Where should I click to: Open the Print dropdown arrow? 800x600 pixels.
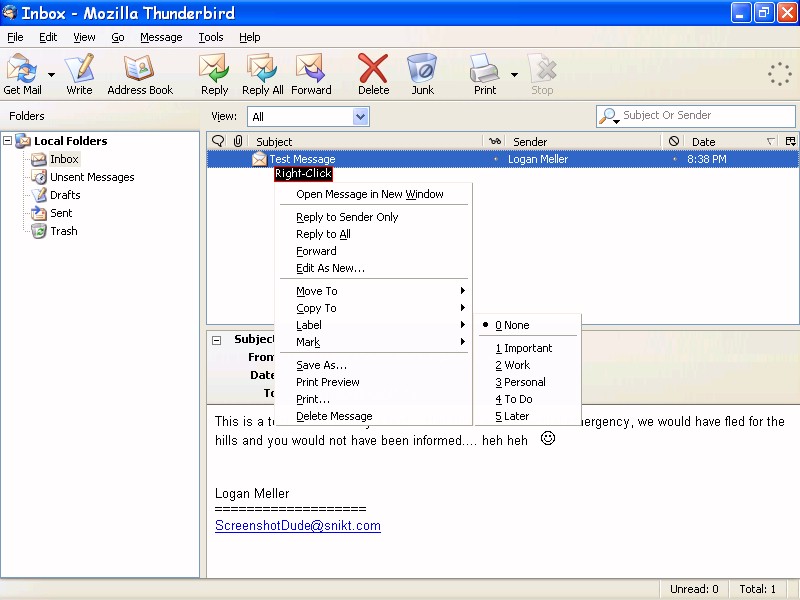[x=514, y=74]
